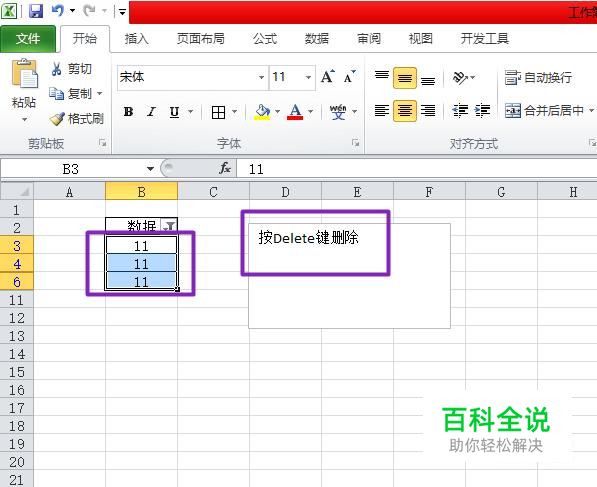The image size is (597, 487).
Task: Toggle align text left
Action: click(382, 111)
